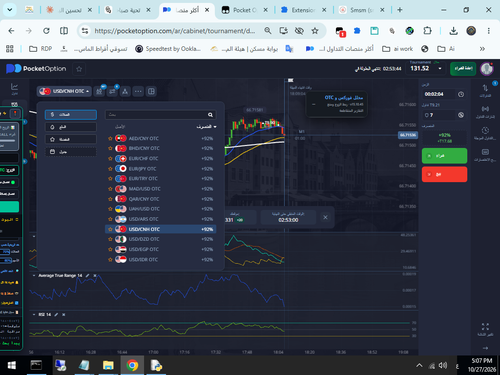500x375 pixels.
Task: Choose the MAD/USD OTC asset name
Action: point(145,189)
